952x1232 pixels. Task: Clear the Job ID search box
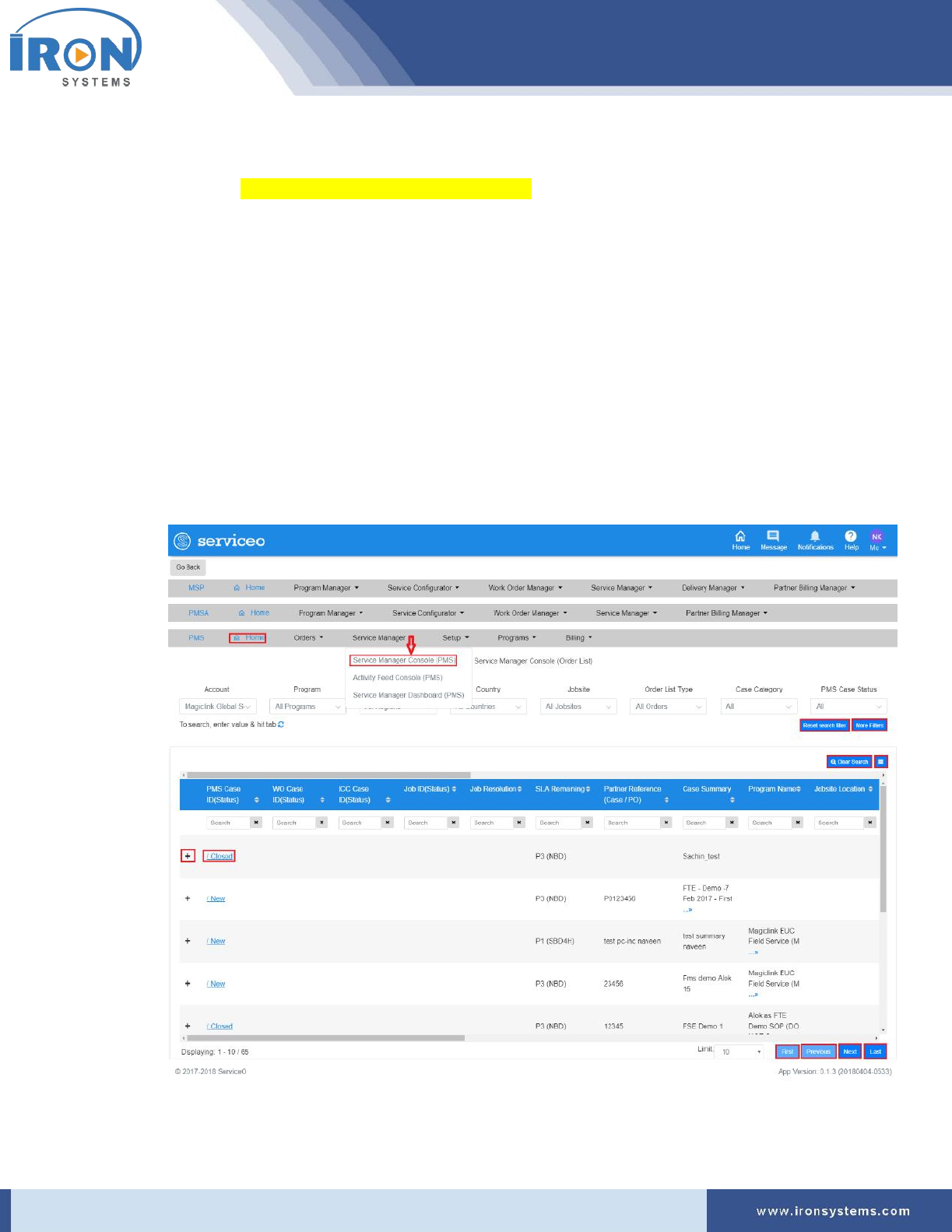tap(453, 823)
